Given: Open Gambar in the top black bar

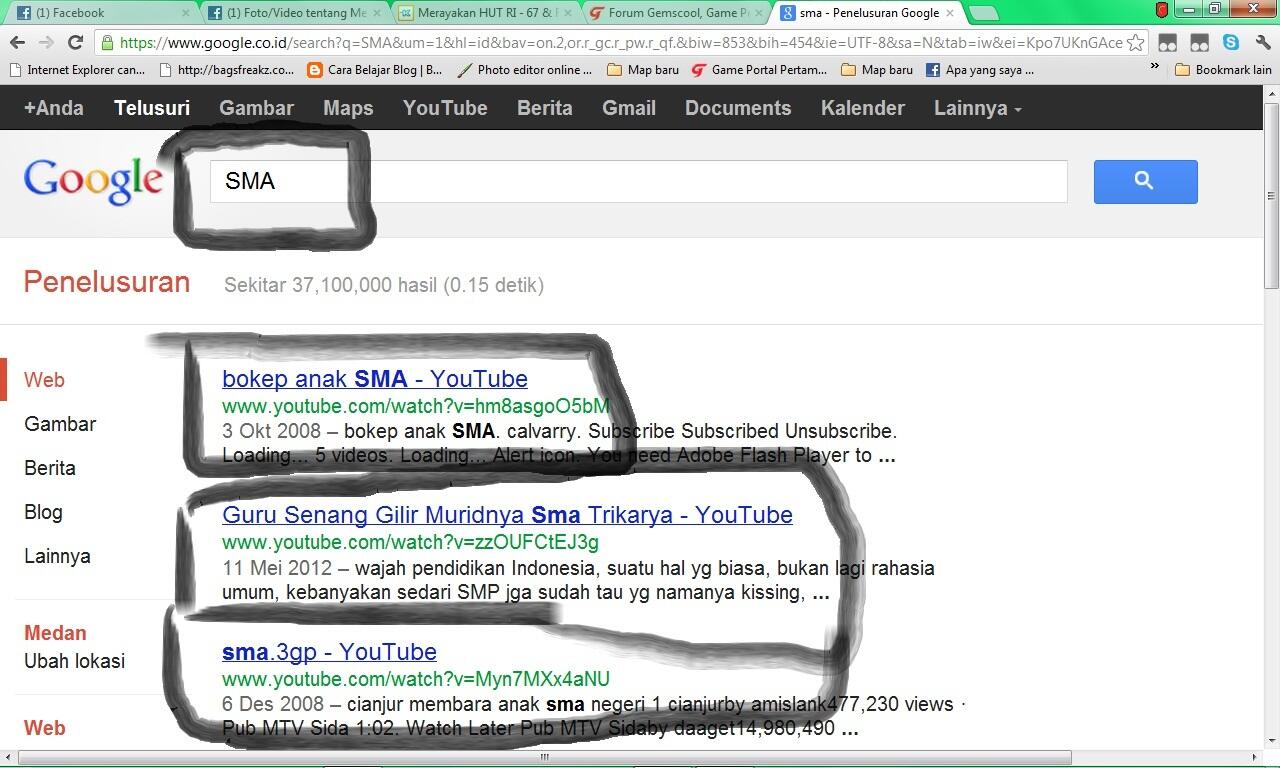Looking at the screenshot, I should [x=257, y=108].
